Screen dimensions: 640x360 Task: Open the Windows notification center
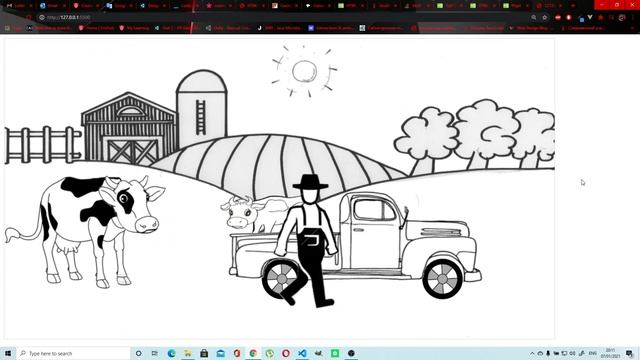pos(629,353)
